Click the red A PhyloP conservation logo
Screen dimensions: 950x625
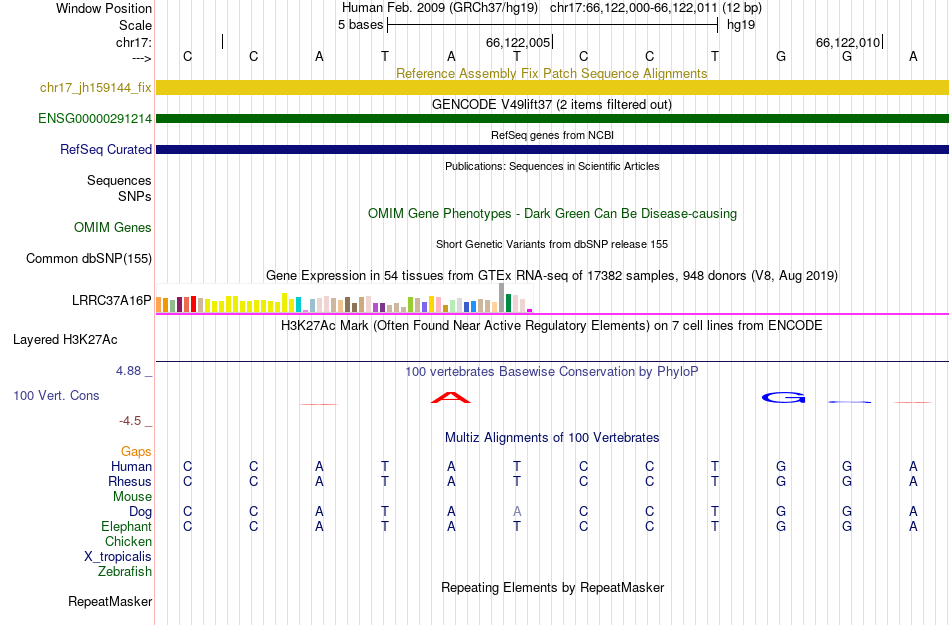(x=450, y=397)
